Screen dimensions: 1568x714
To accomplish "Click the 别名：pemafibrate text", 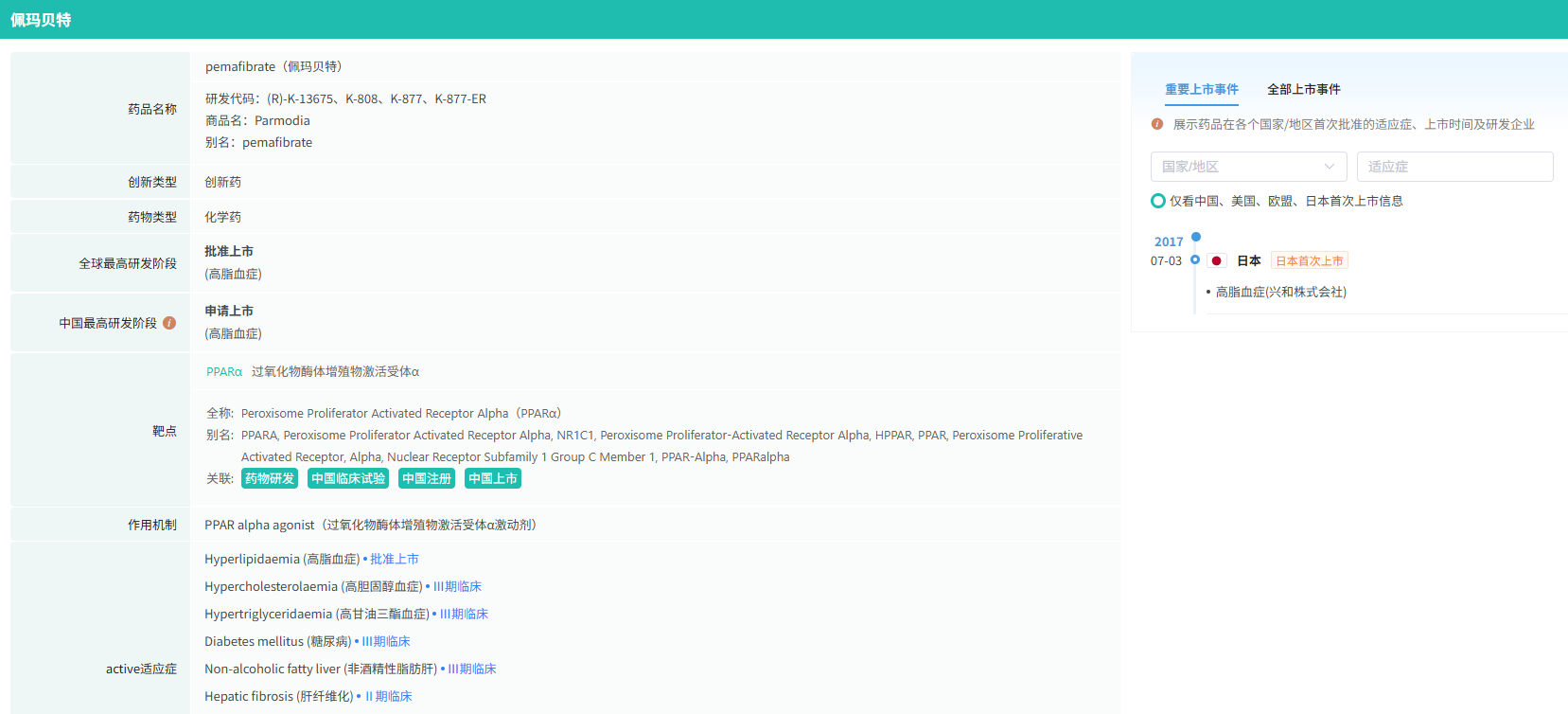I will pyautogui.click(x=258, y=142).
